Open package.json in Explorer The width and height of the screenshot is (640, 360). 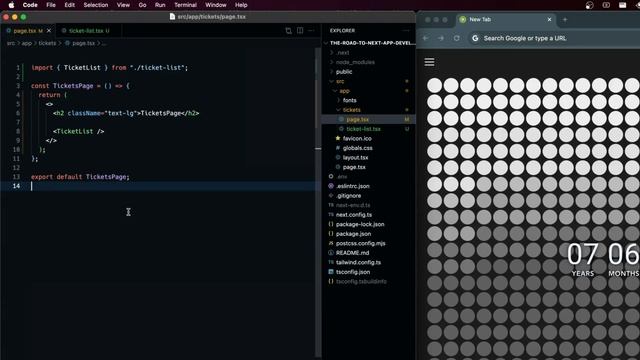click(369, 233)
